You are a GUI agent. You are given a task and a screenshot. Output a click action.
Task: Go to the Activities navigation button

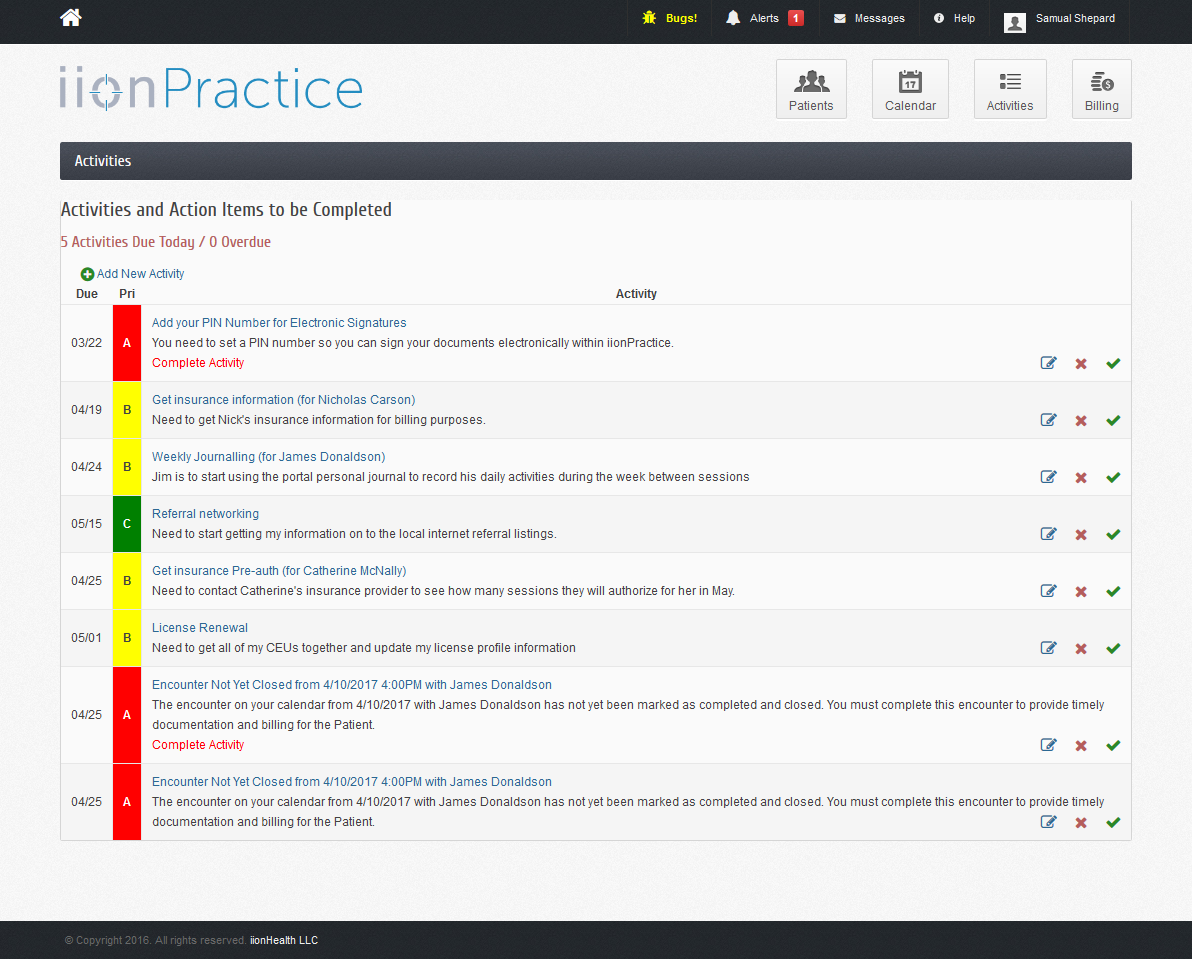(1010, 89)
